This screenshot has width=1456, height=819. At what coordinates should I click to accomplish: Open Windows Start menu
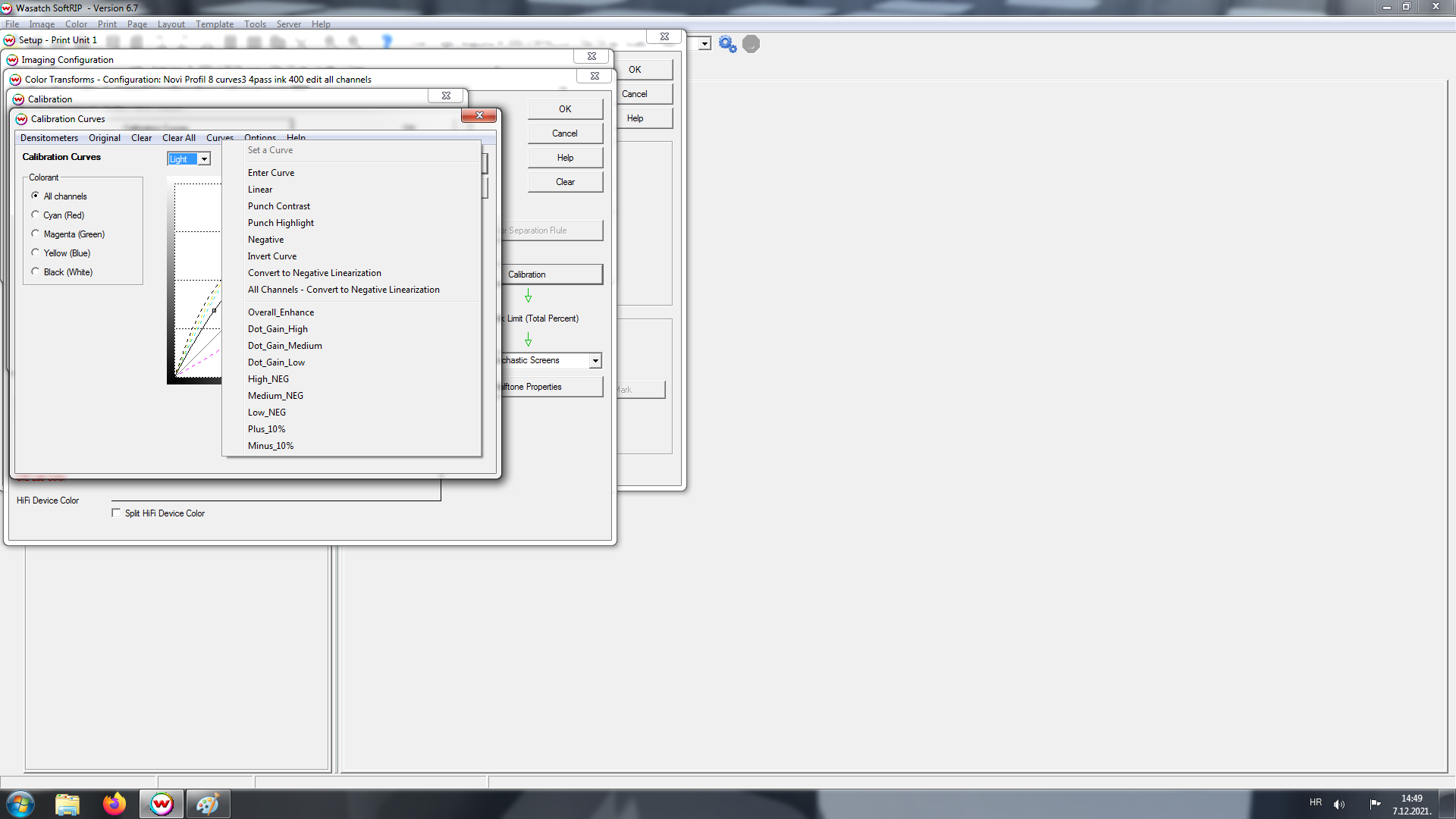click(20, 804)
